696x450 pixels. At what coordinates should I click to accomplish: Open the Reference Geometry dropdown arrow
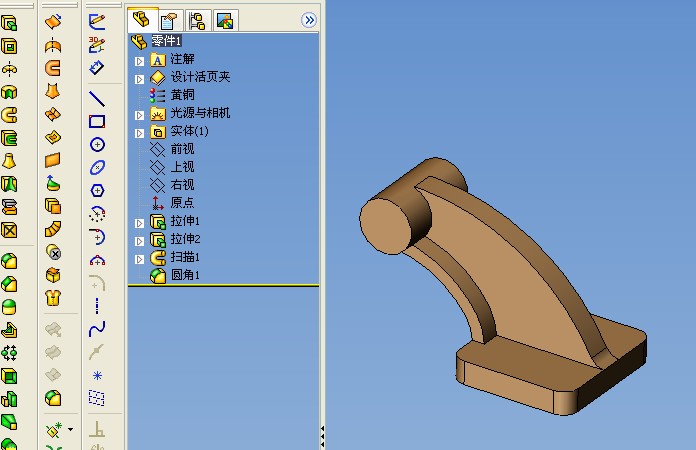(71, 430)
